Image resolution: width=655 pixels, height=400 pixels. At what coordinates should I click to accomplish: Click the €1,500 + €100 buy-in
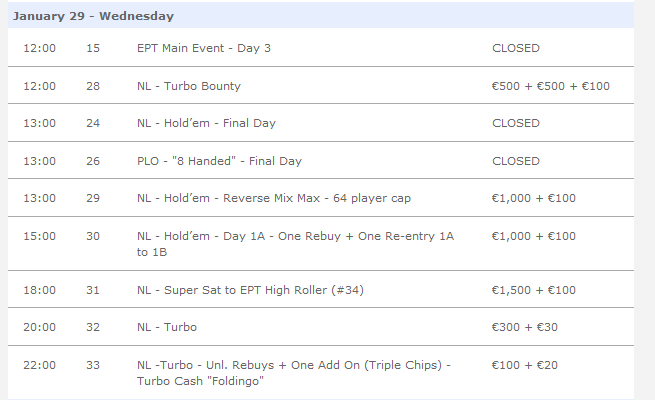click(533, 290)
